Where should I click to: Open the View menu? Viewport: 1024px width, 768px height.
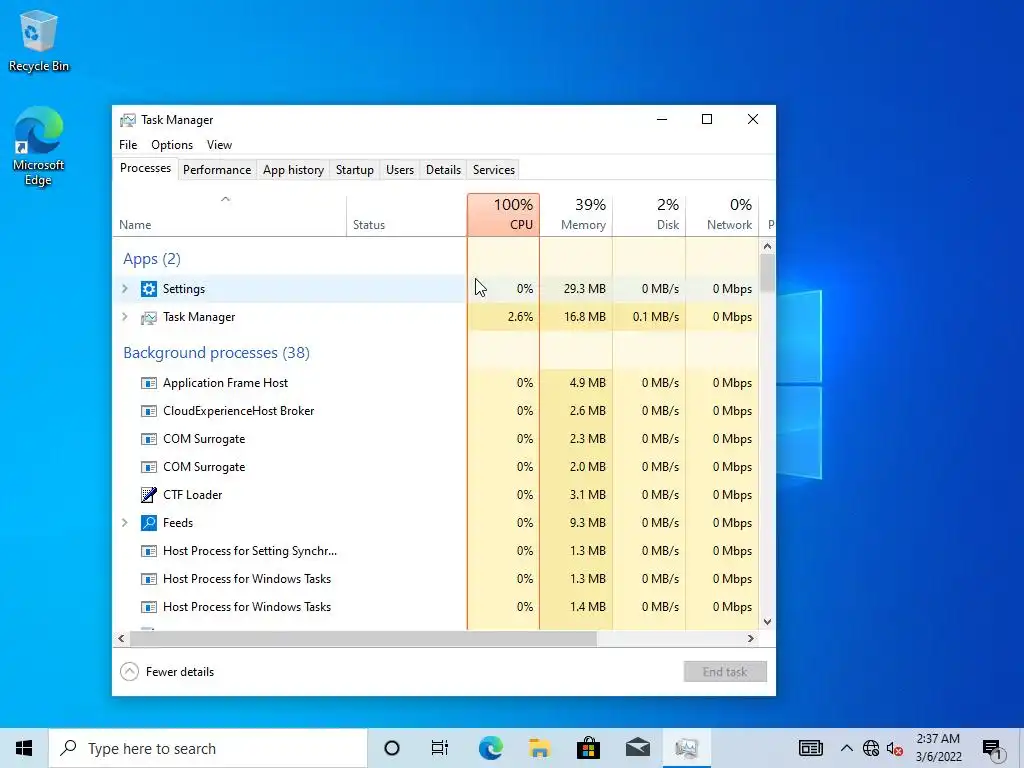coord(219,145)
